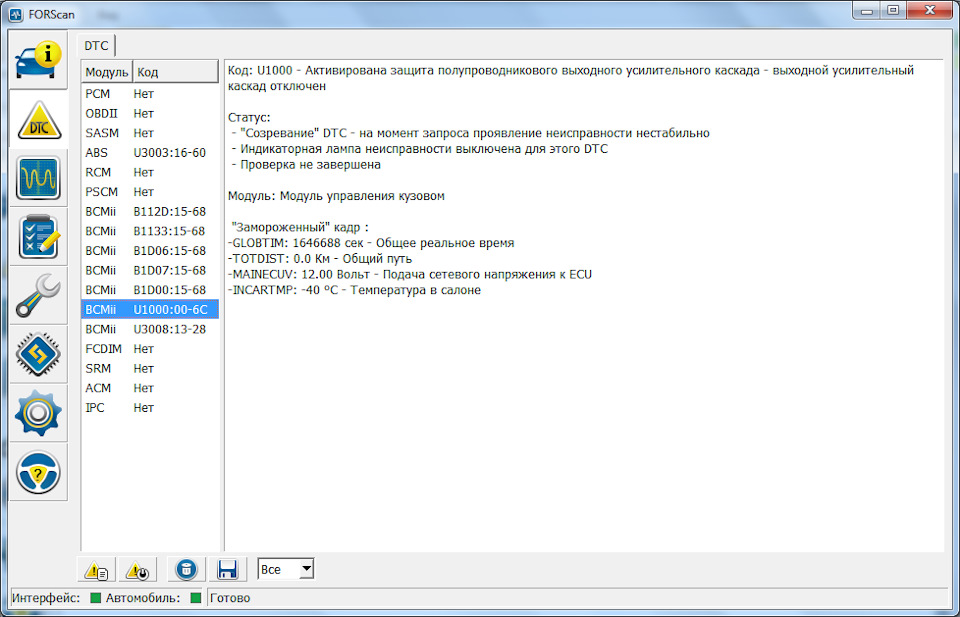Viewport: 960px width, 617px height.
Task: Click the MAINECUV 12.00 Вольт line
Action: [410, 274]
